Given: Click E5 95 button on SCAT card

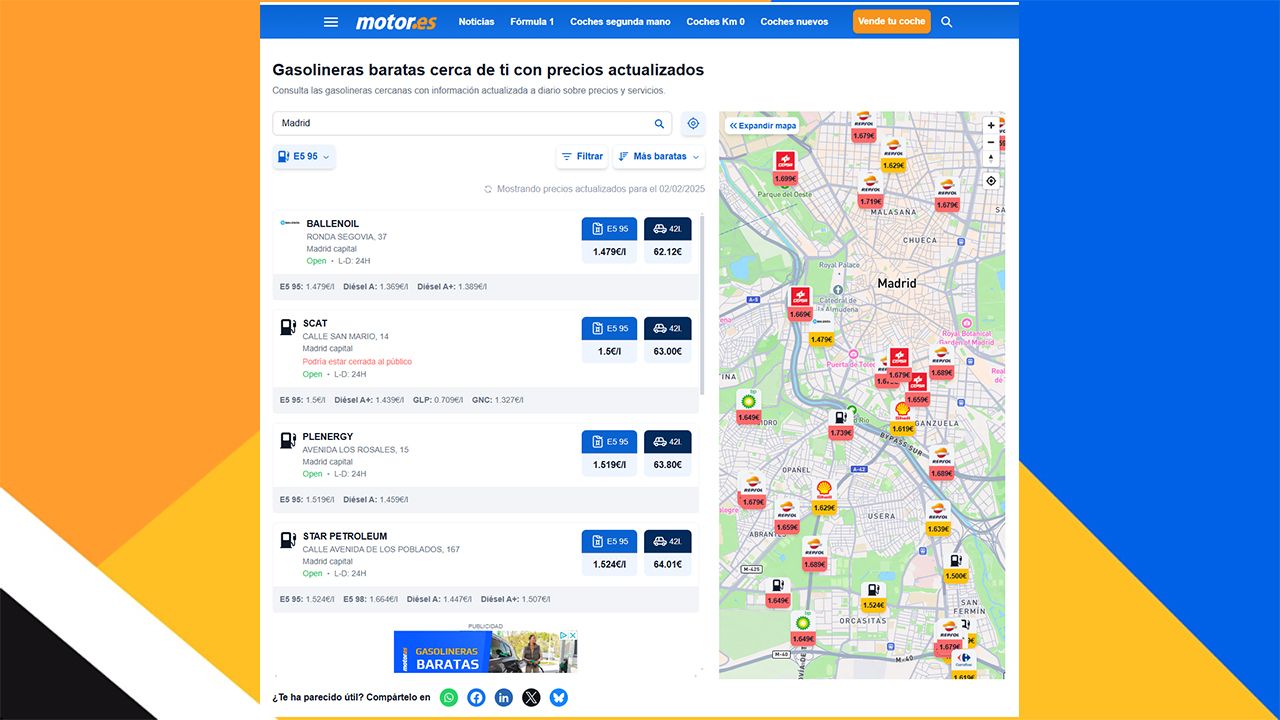Looking at the screenshot, I should point(609,328).
